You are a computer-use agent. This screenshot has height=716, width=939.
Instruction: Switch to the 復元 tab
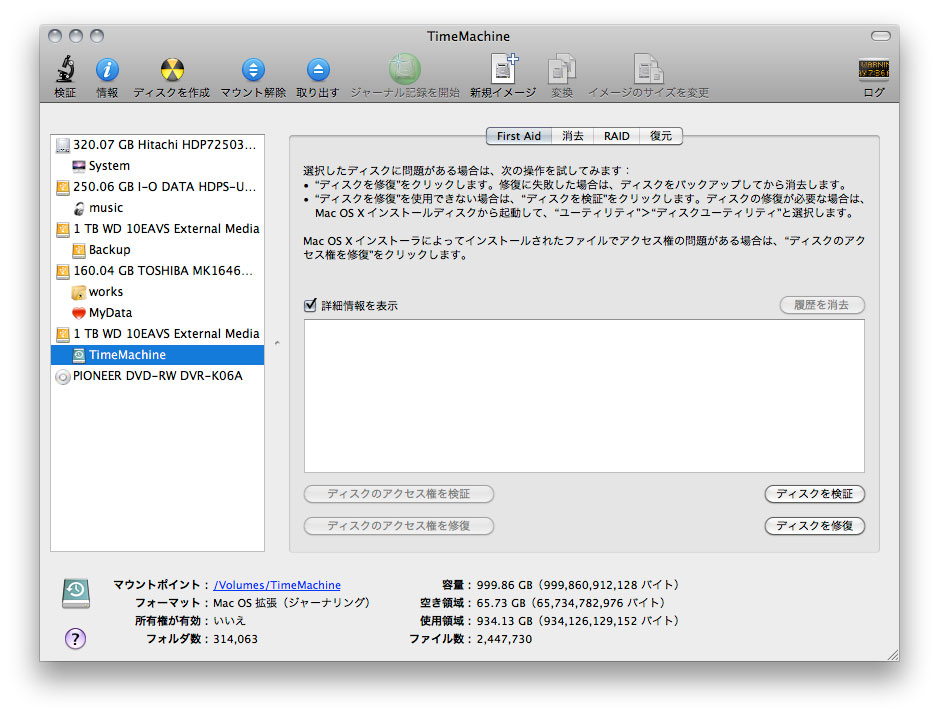[661, 136]
